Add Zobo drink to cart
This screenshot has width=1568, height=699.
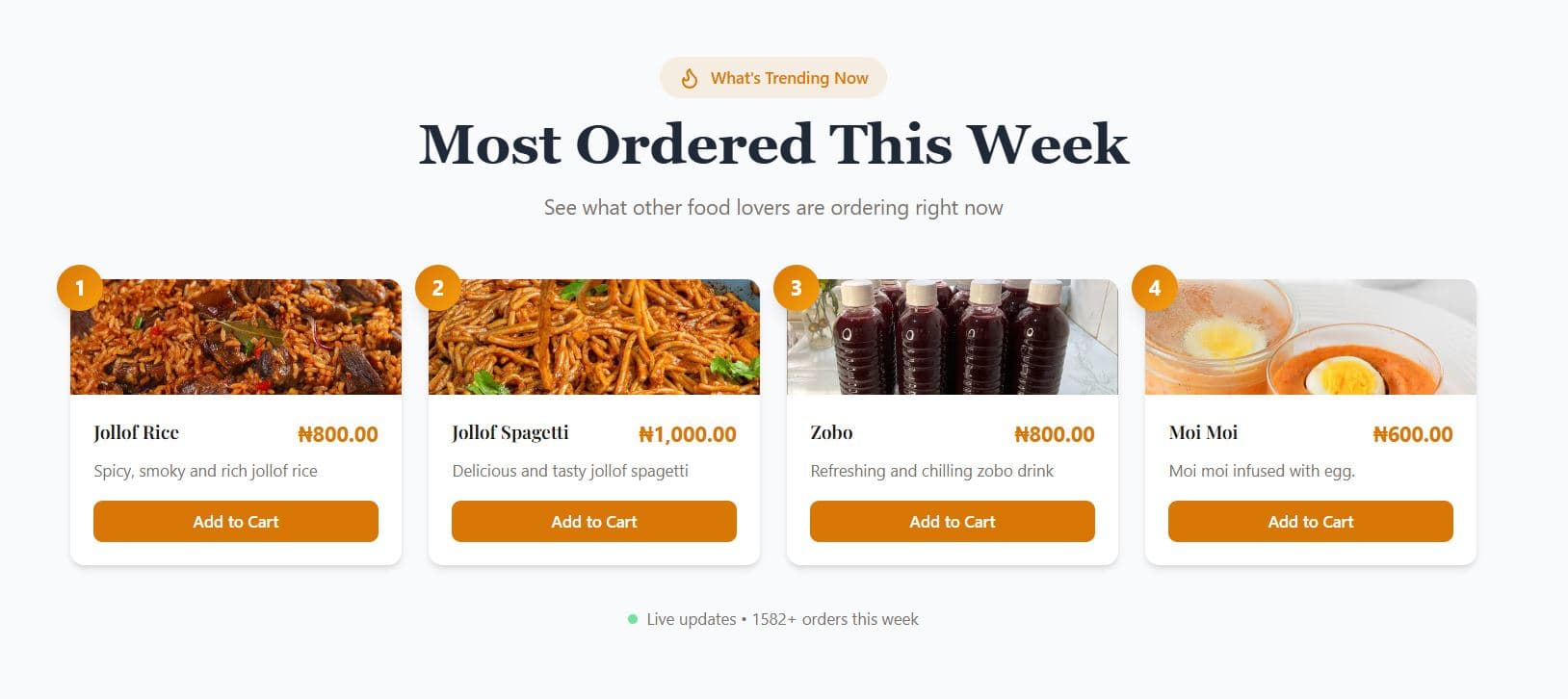(953, 522)
